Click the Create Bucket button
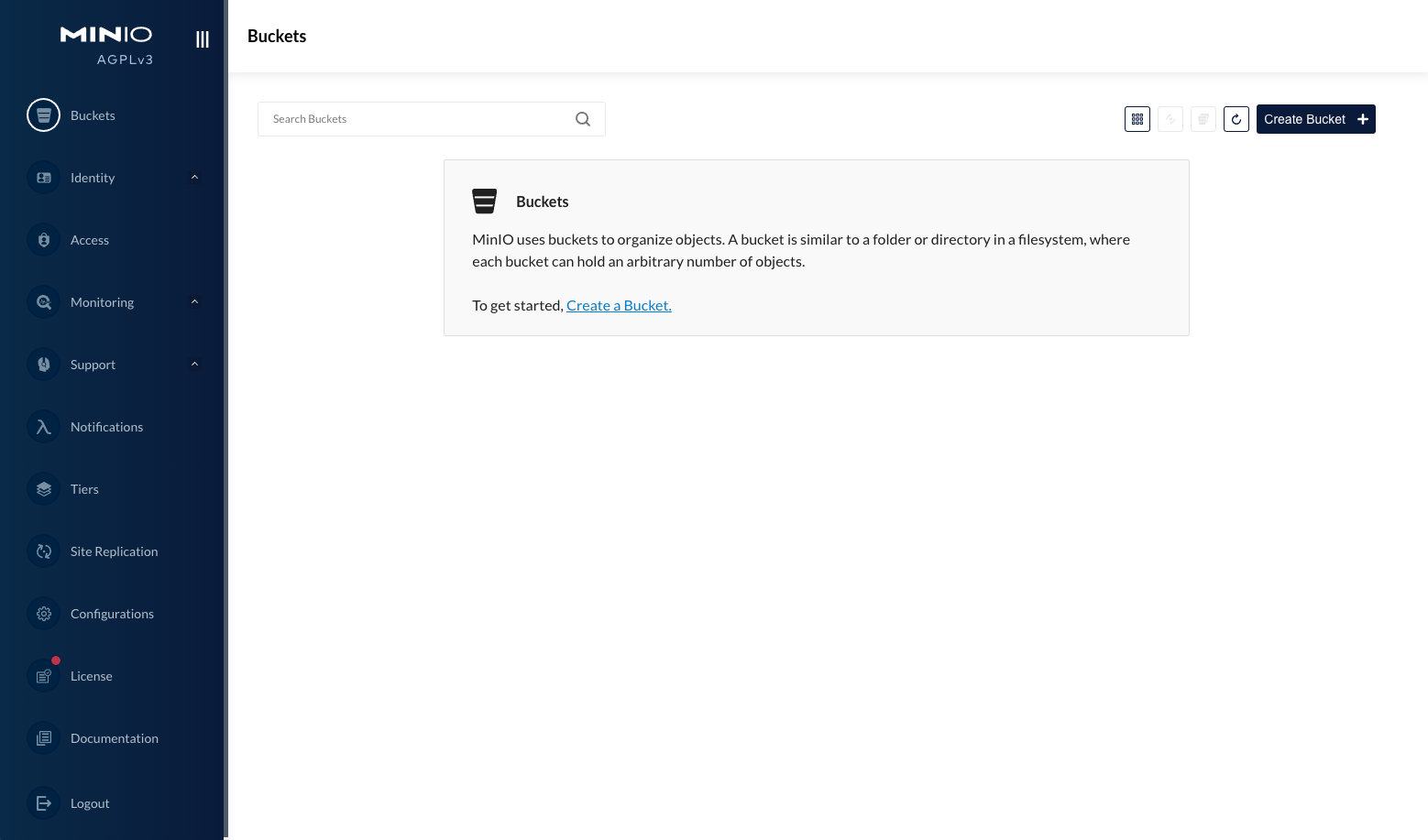 [1315, 118]
